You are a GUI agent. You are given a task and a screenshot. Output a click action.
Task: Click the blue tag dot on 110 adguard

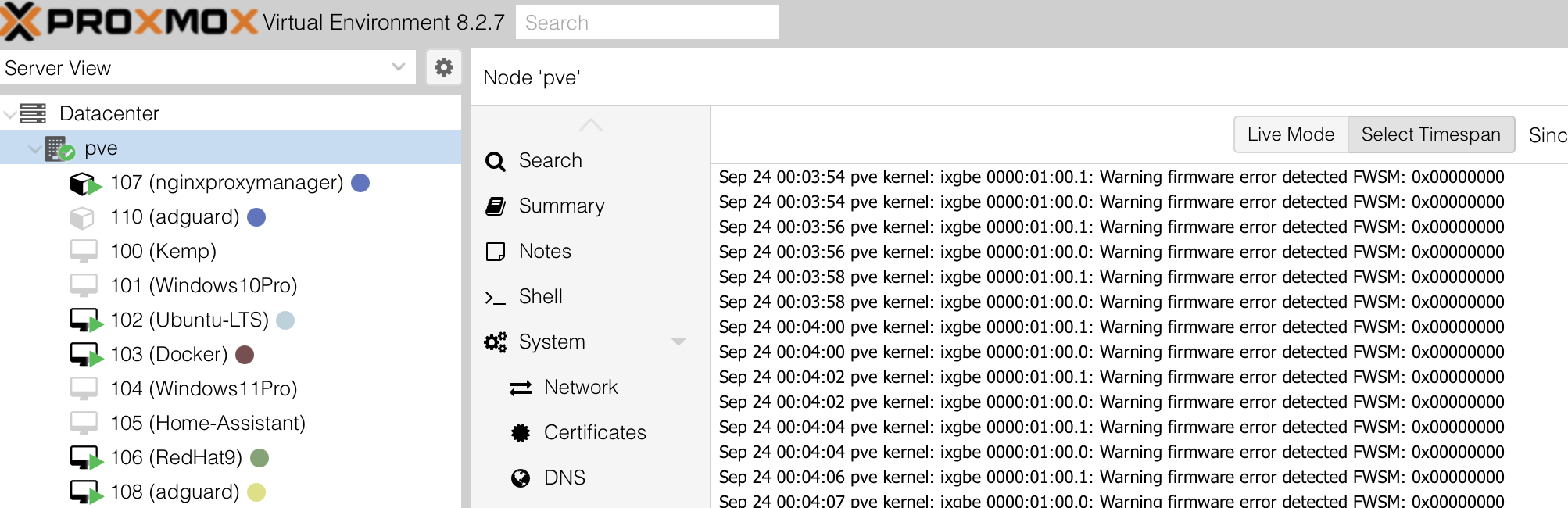256,216
